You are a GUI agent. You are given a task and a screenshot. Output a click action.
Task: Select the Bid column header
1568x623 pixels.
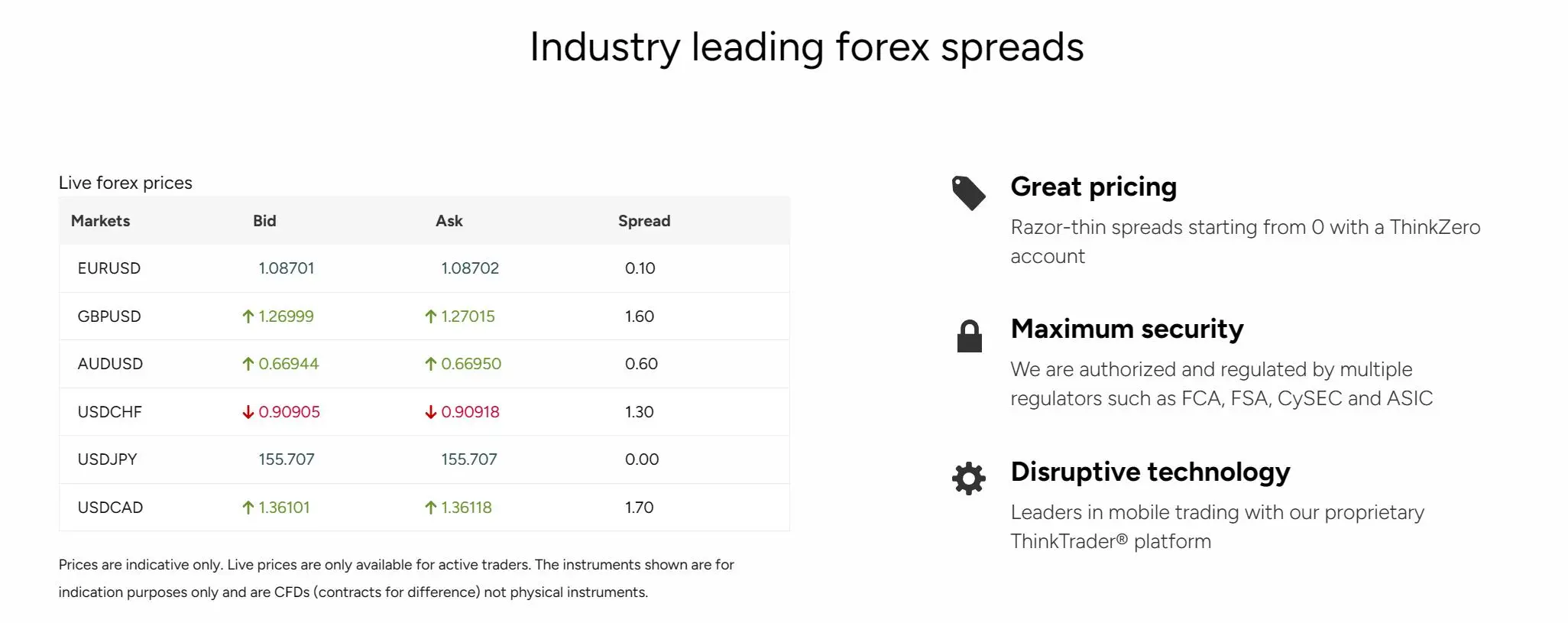click(264, 221)
